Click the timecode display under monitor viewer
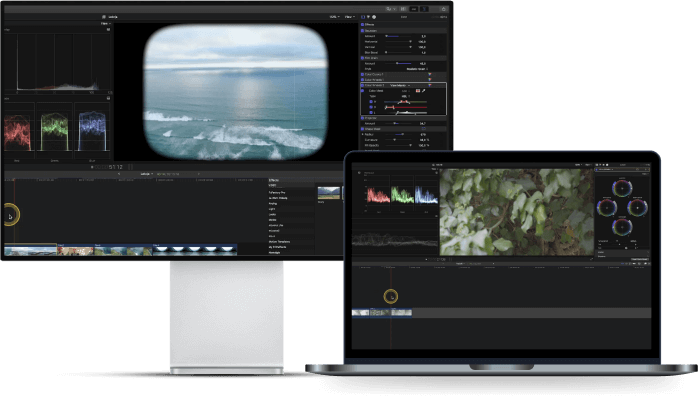Screen dimensions: 698x398 [x=109, y=167]
